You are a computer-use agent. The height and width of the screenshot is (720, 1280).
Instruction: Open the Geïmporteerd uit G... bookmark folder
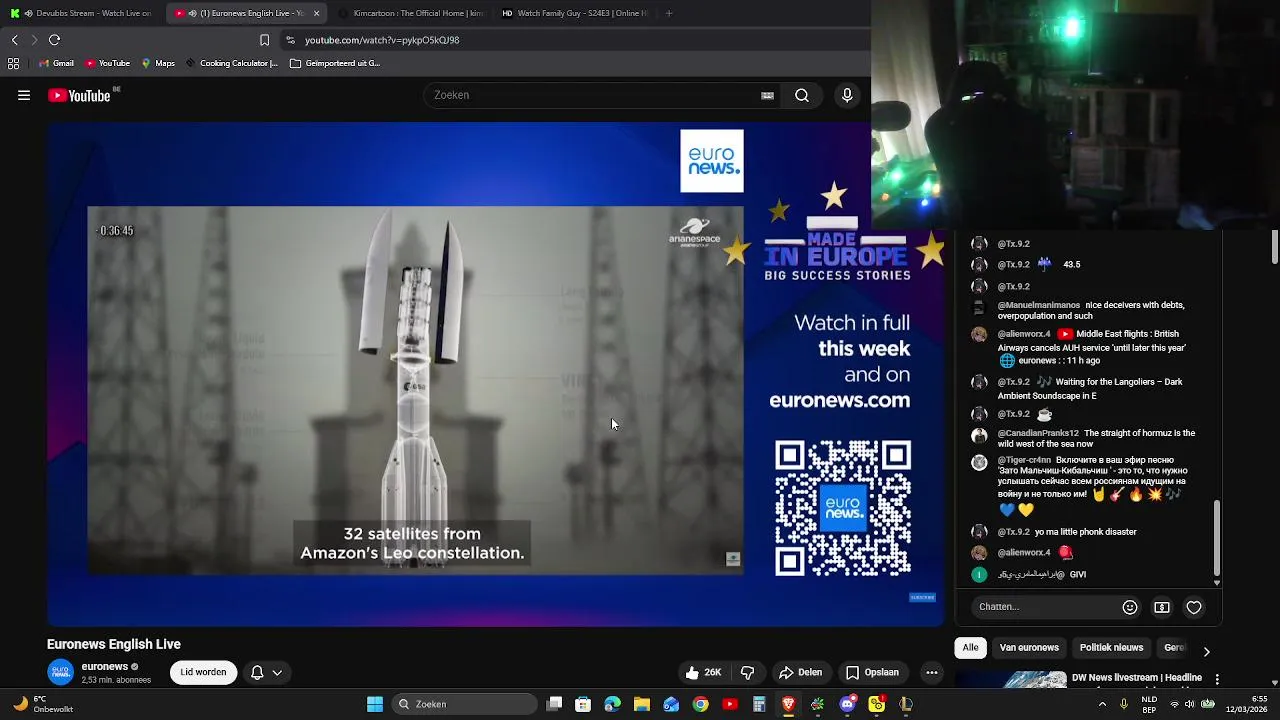pos(335,63)
